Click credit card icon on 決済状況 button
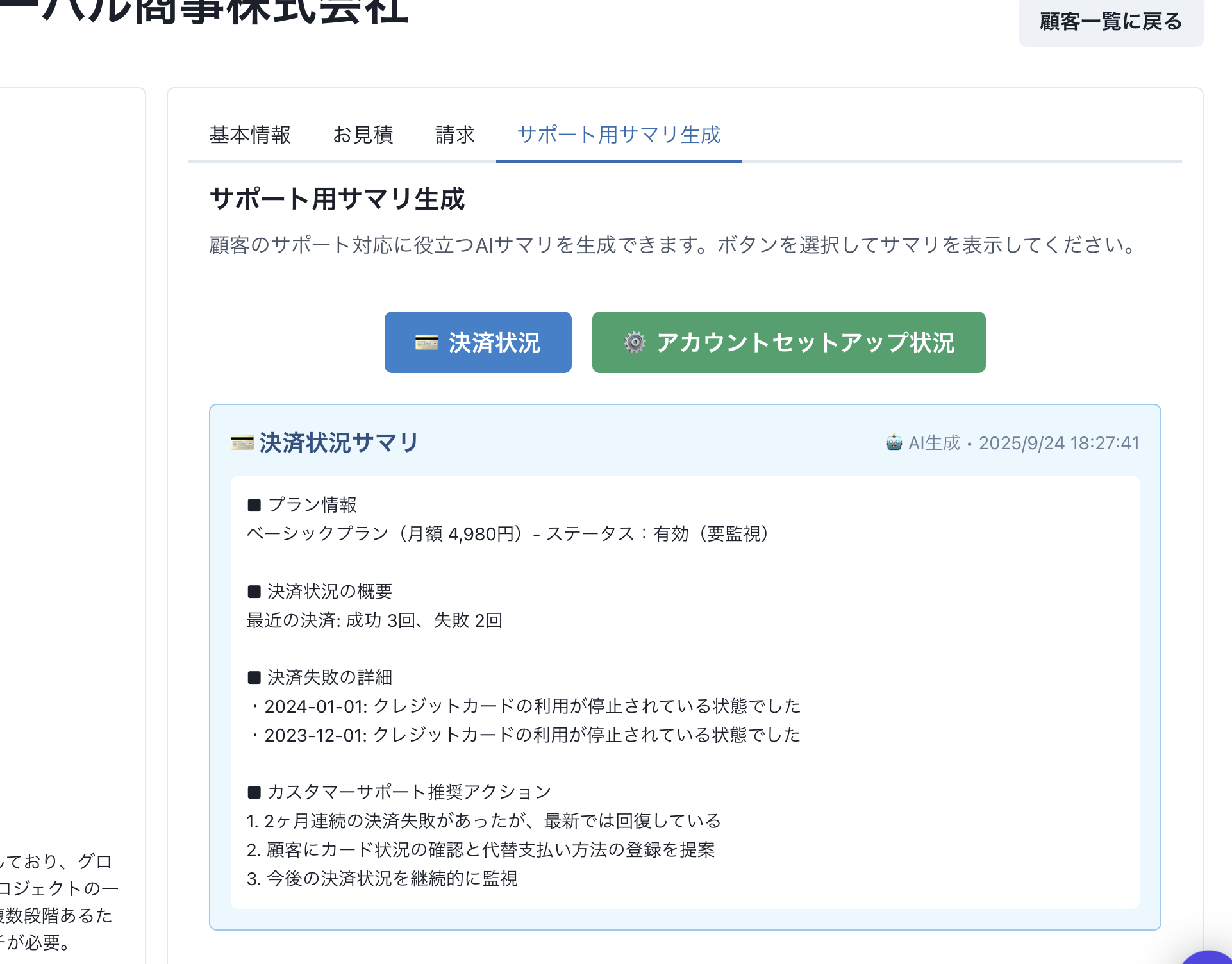The height and width of the screenshot is (964, 1232). [x=426, y=343]
